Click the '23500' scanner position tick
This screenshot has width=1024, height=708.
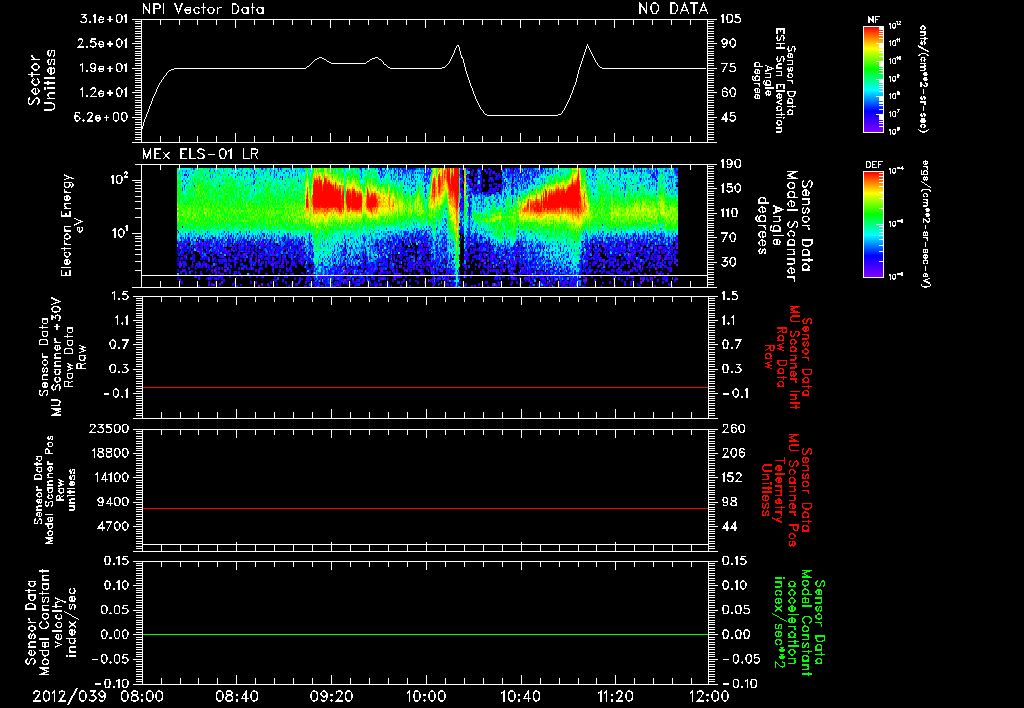pyautogui.click(x=108, y=429)
